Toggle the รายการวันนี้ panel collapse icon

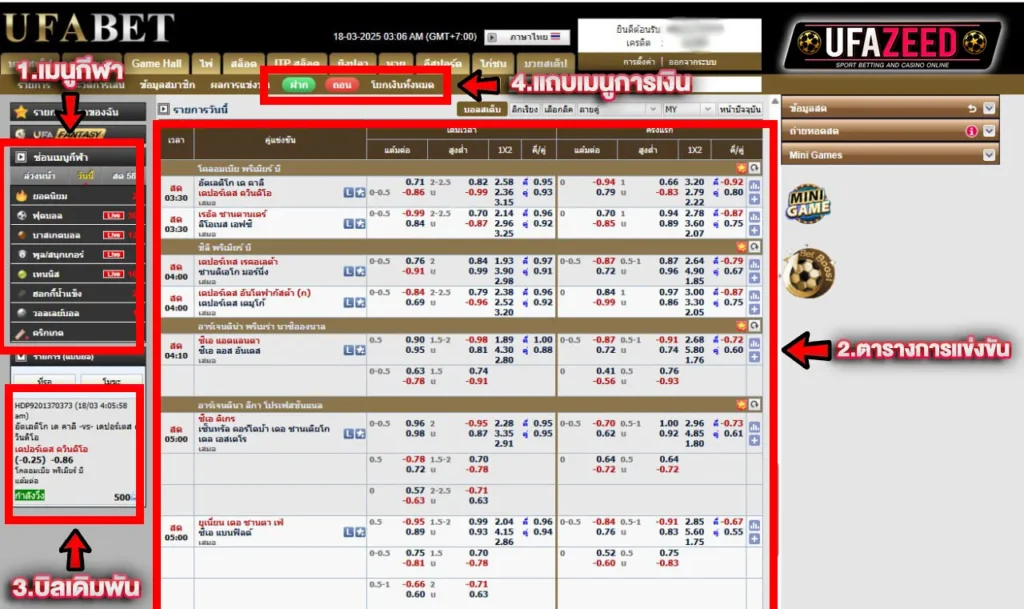[x=164, y=109]
